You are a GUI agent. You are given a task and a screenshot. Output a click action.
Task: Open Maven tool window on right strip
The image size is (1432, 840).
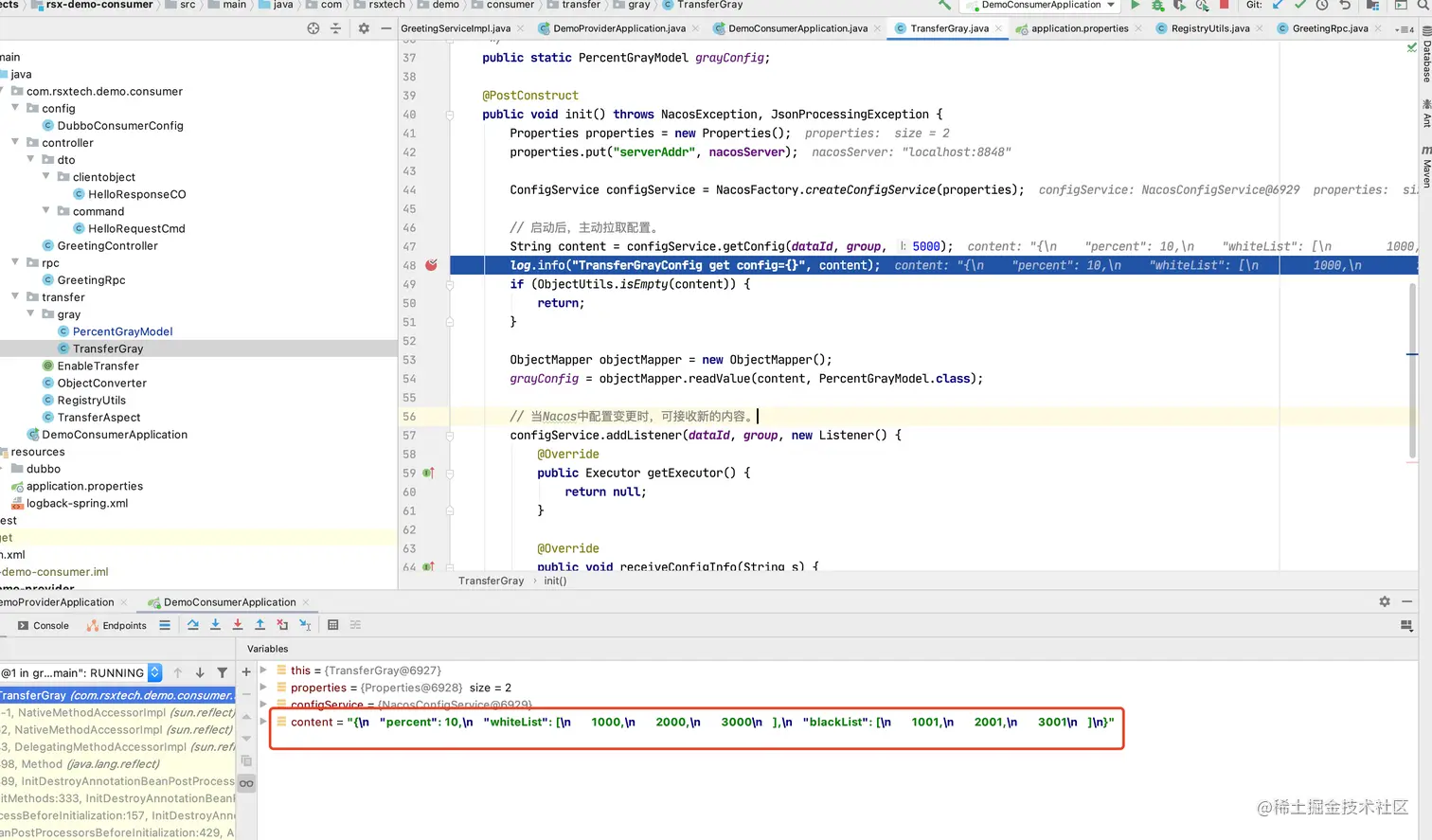pyautogui.click(x=1425, y=169)
